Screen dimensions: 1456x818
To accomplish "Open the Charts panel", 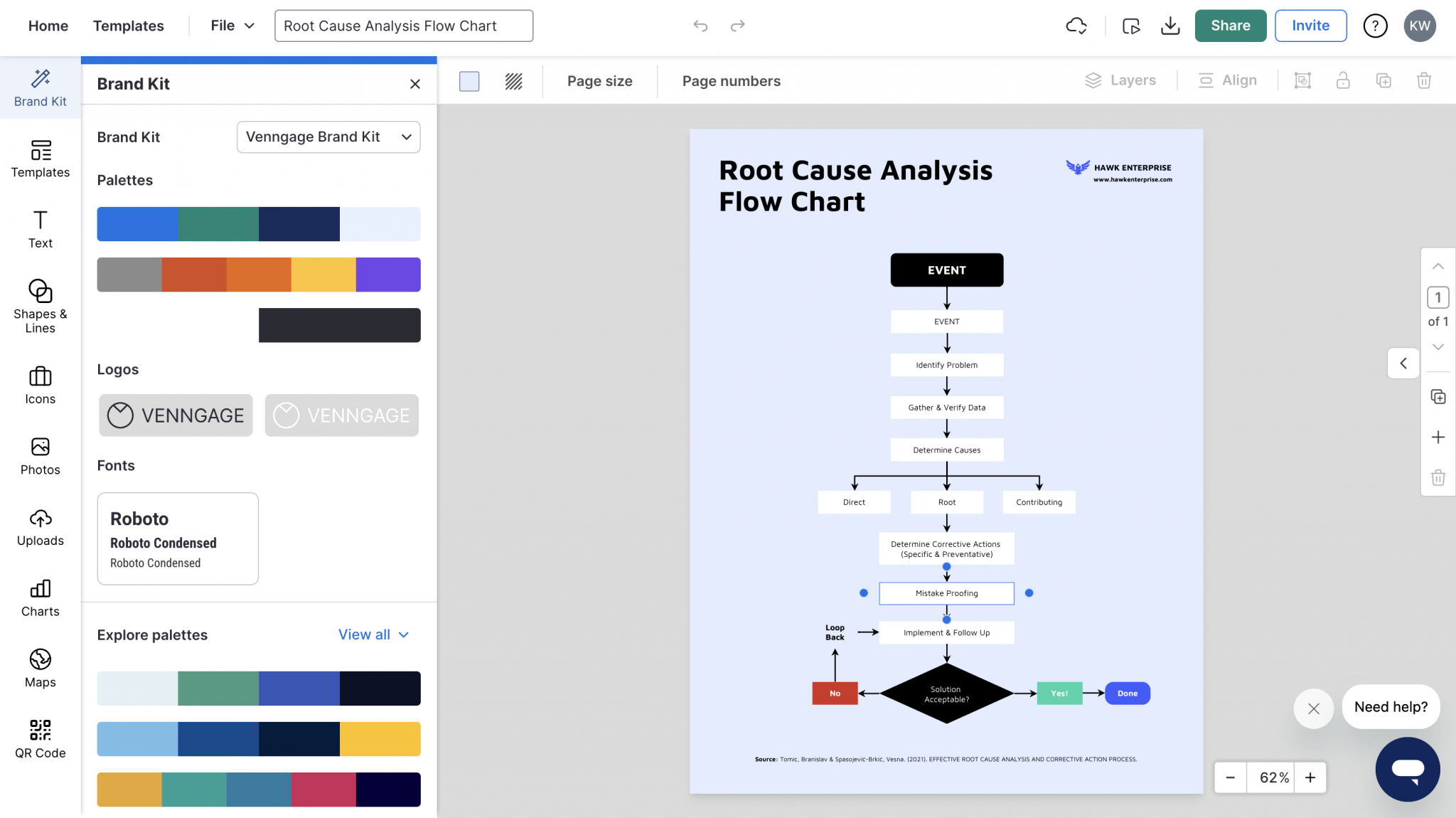I will coord(40,598).
